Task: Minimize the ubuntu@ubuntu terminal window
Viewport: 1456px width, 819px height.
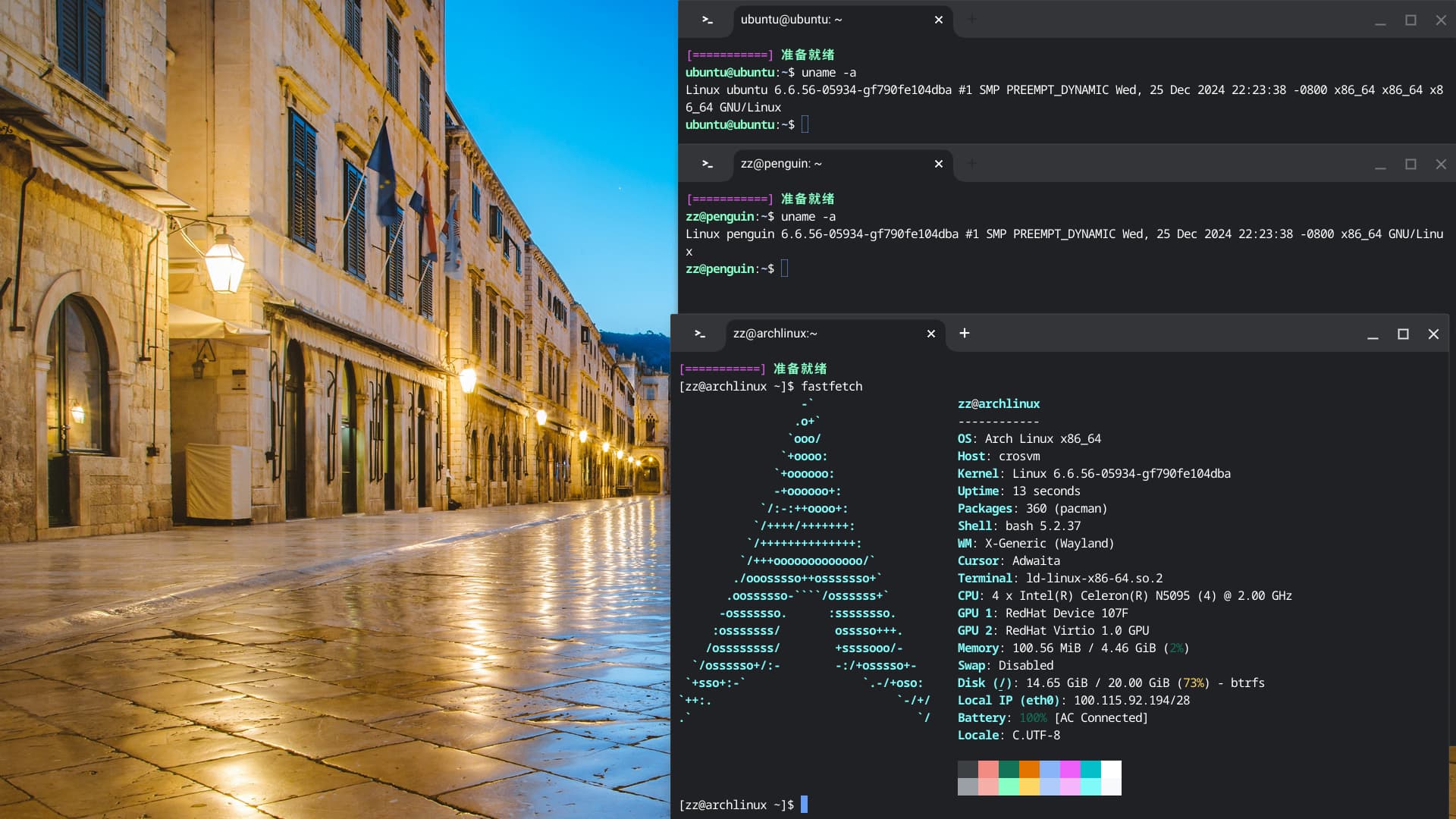Action: [1380, 20]
